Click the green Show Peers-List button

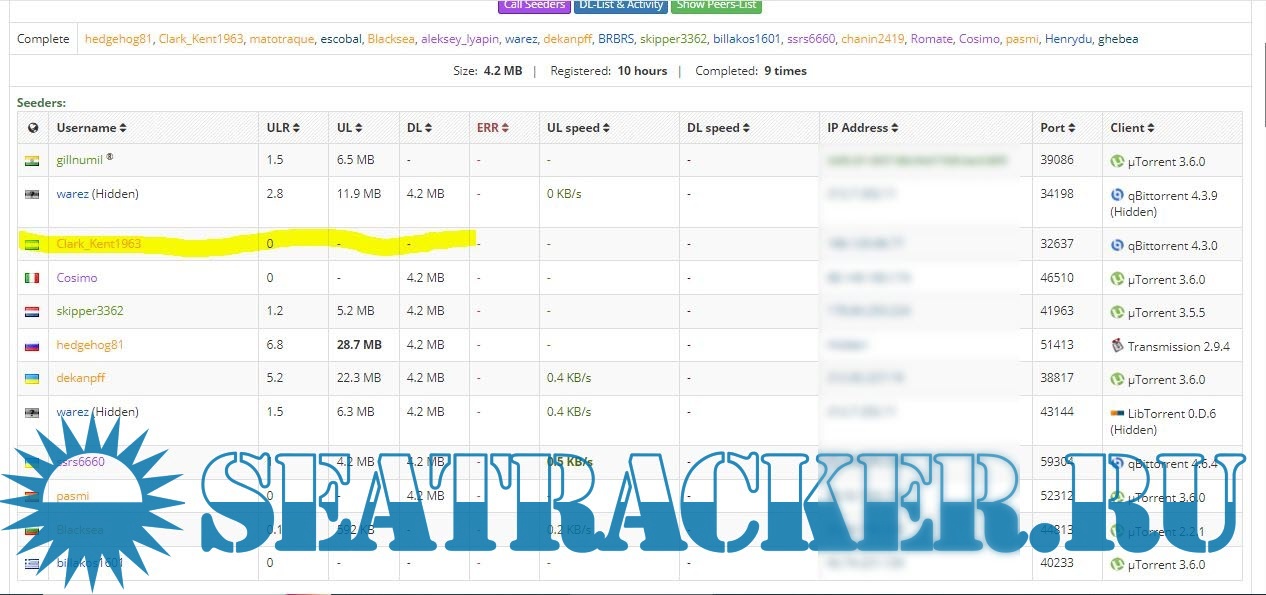[716, 5]
